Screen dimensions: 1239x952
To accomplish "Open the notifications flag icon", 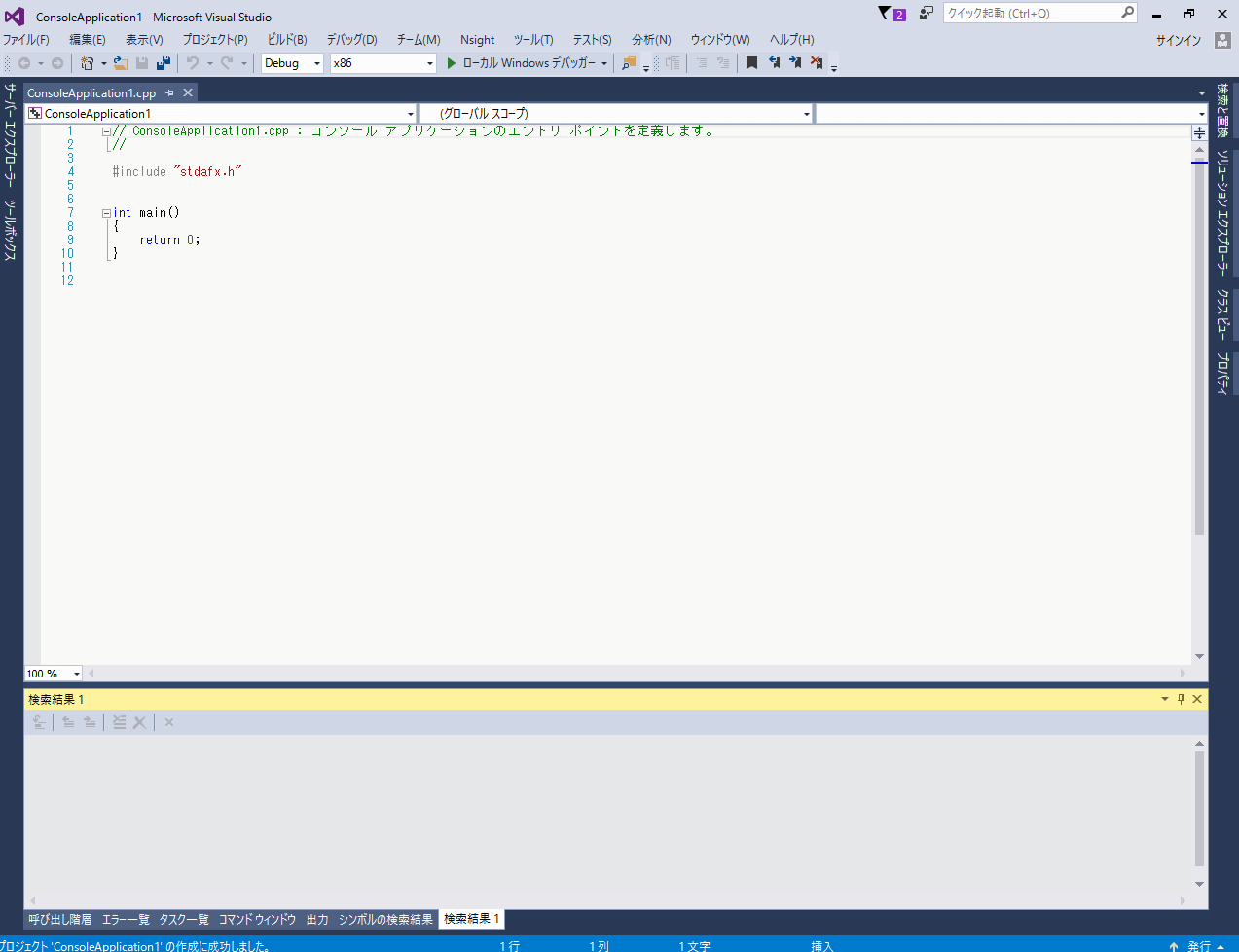I will click(x=885, y=14).
